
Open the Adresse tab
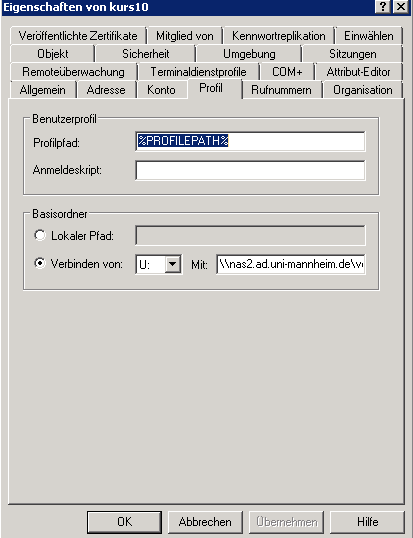coord(106,90)
